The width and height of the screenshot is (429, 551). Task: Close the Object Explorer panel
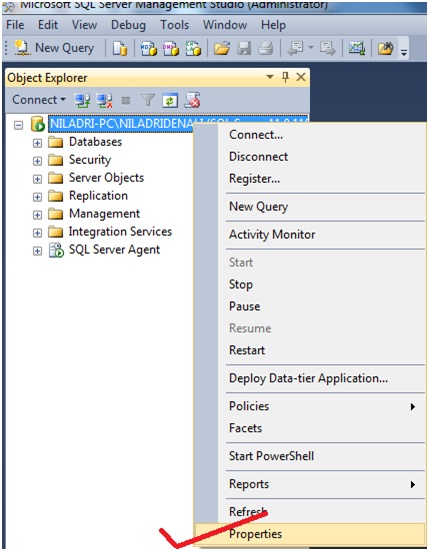[301, 77]
